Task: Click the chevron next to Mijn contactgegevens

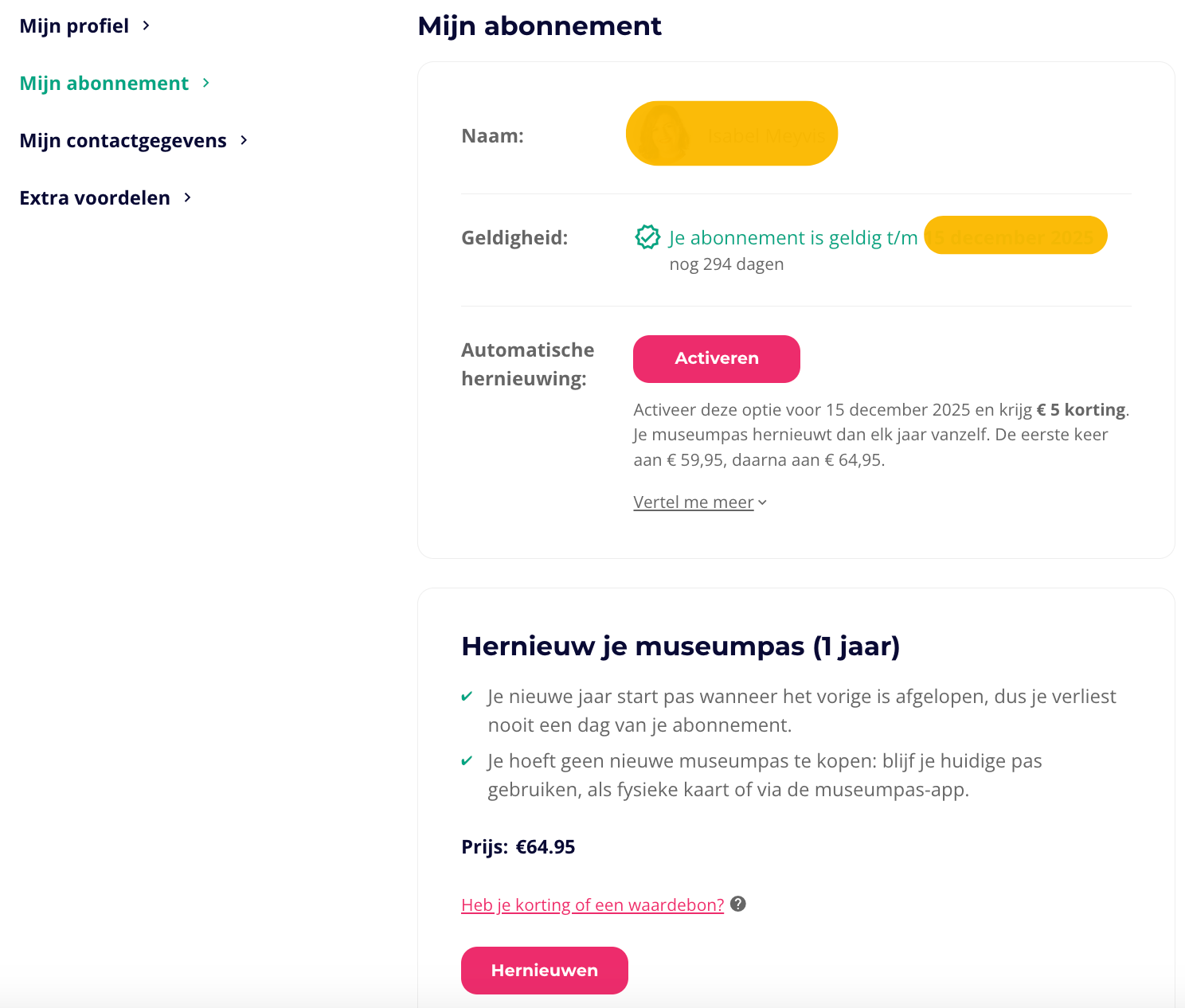Action: 244,140
